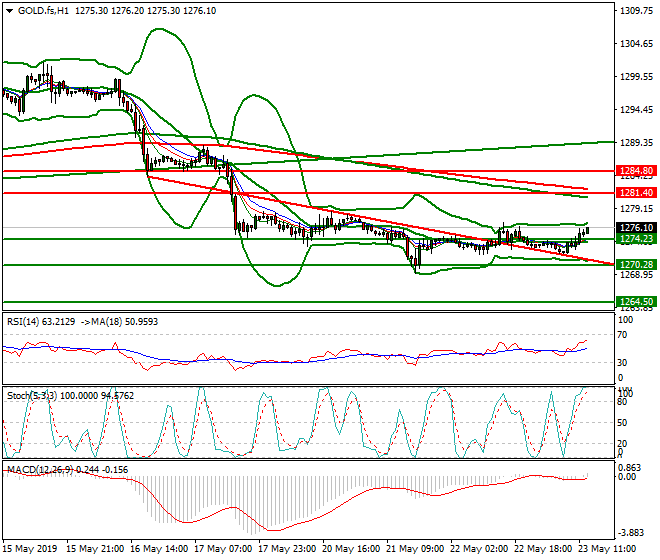Image resolution: width=660 pixels, height=560 pixels.
Task: Click the 22 May 02:00 time label
Action: click(x=479, y=549)
